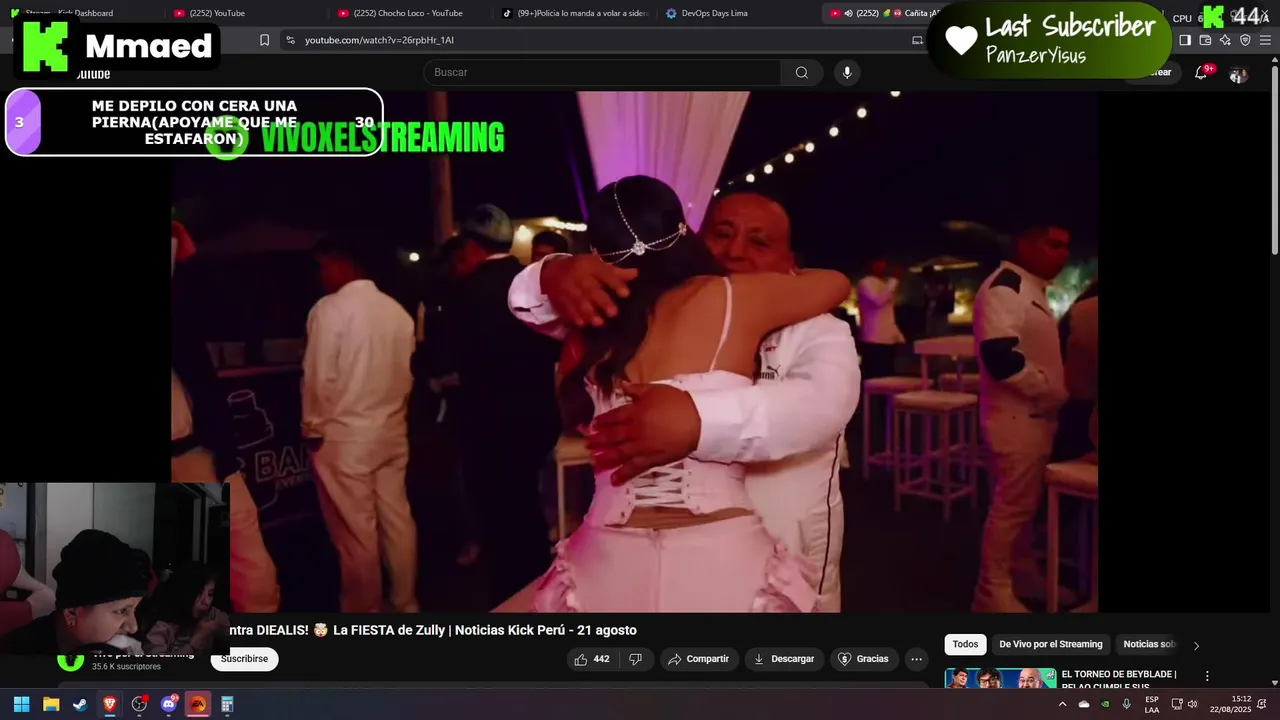Open language switcher ESP LAA
This screenshot has width=1280, height=720.
1152,705
